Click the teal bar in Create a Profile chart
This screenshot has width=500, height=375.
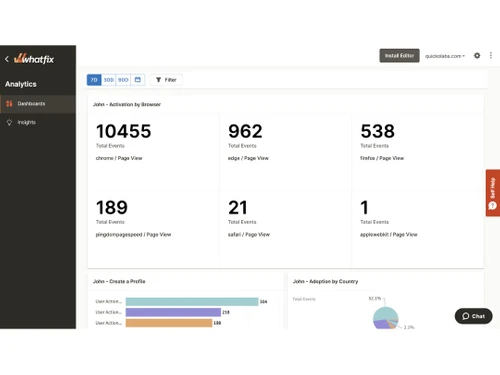(x=192, y=302)
